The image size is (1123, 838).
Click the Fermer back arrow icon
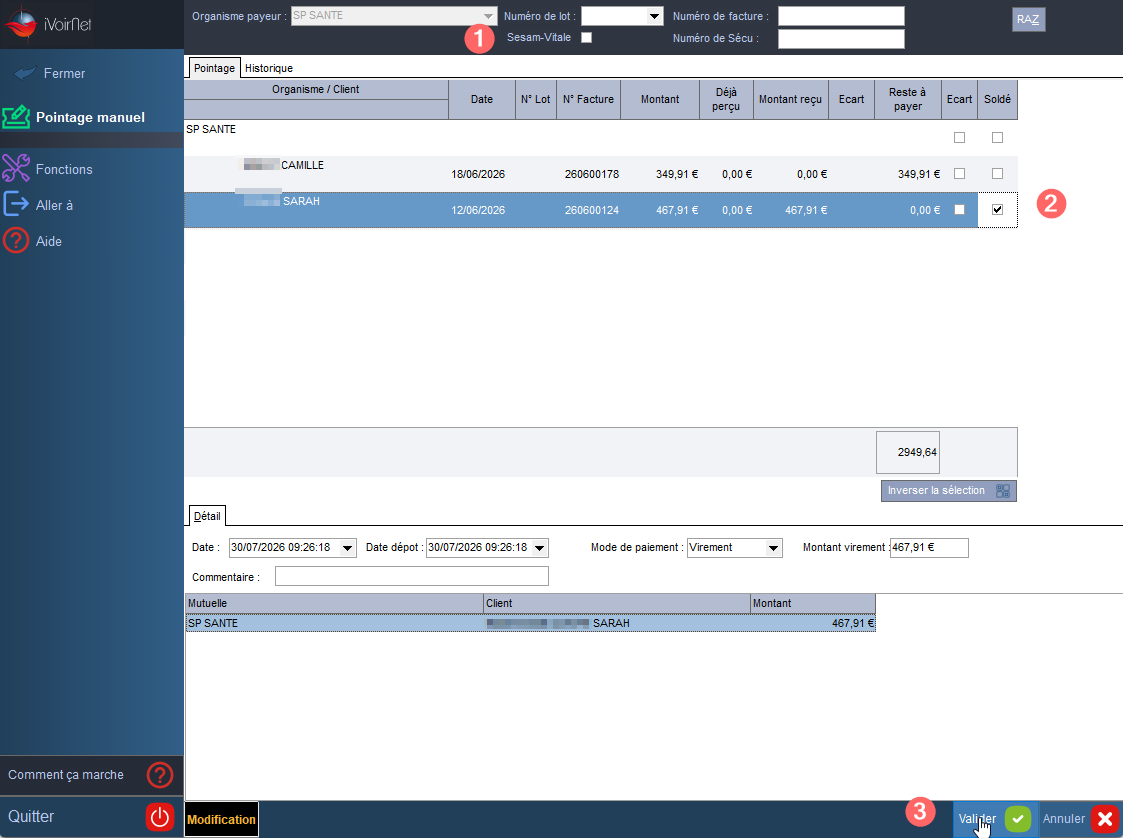(x=25, y=73)
